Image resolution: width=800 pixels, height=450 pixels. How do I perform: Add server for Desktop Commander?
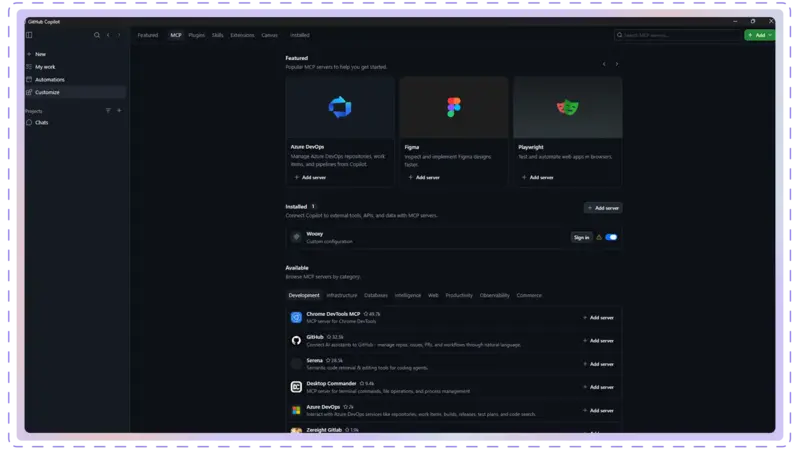598,387
